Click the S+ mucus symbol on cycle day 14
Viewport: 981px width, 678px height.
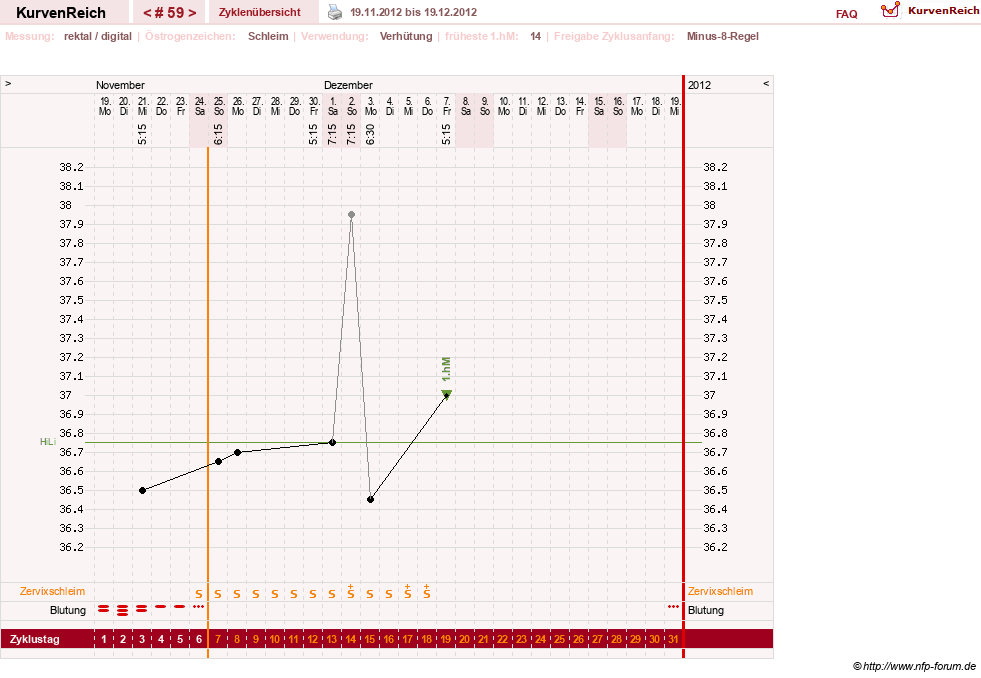351,591
